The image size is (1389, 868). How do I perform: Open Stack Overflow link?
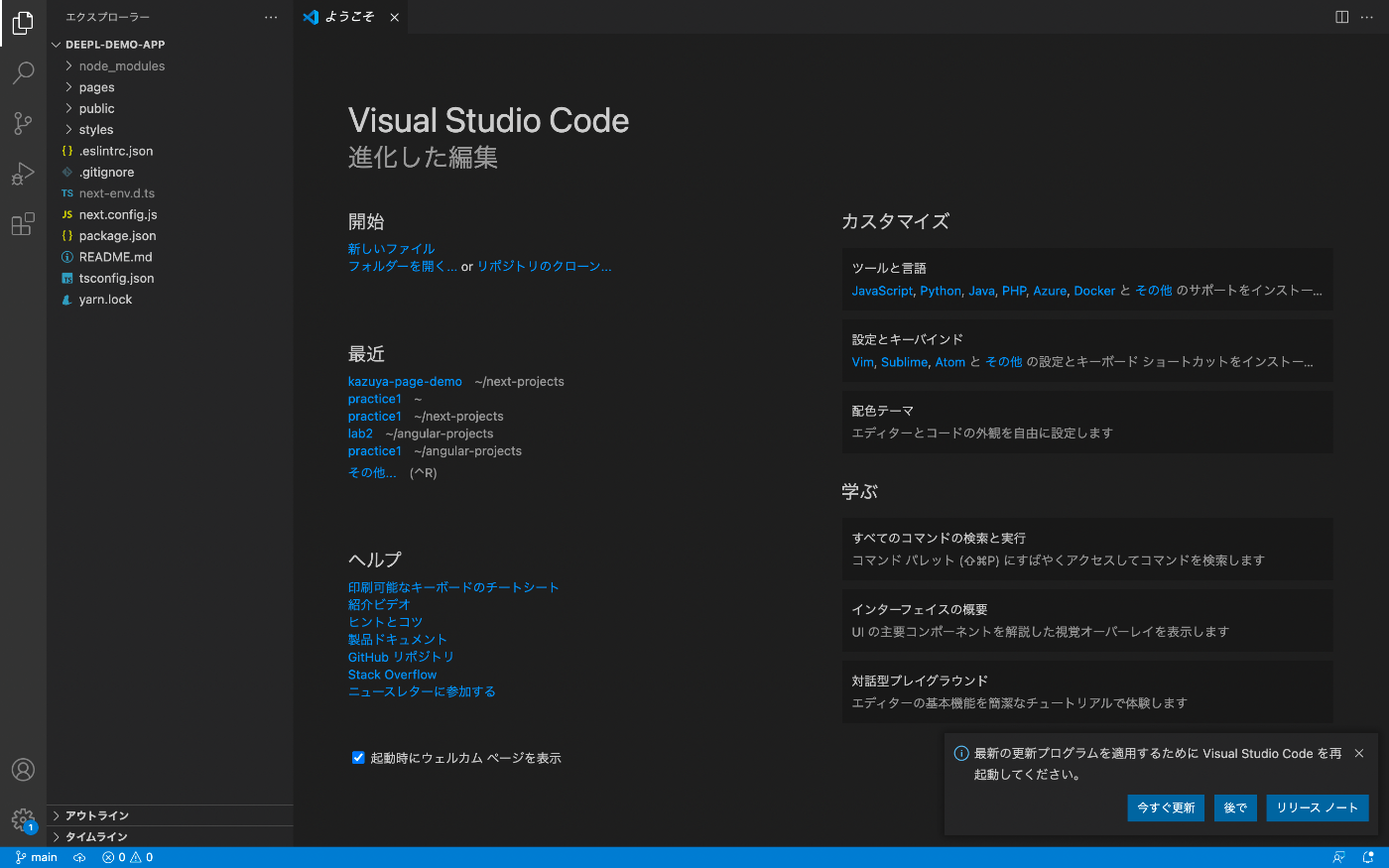(392, 675)
